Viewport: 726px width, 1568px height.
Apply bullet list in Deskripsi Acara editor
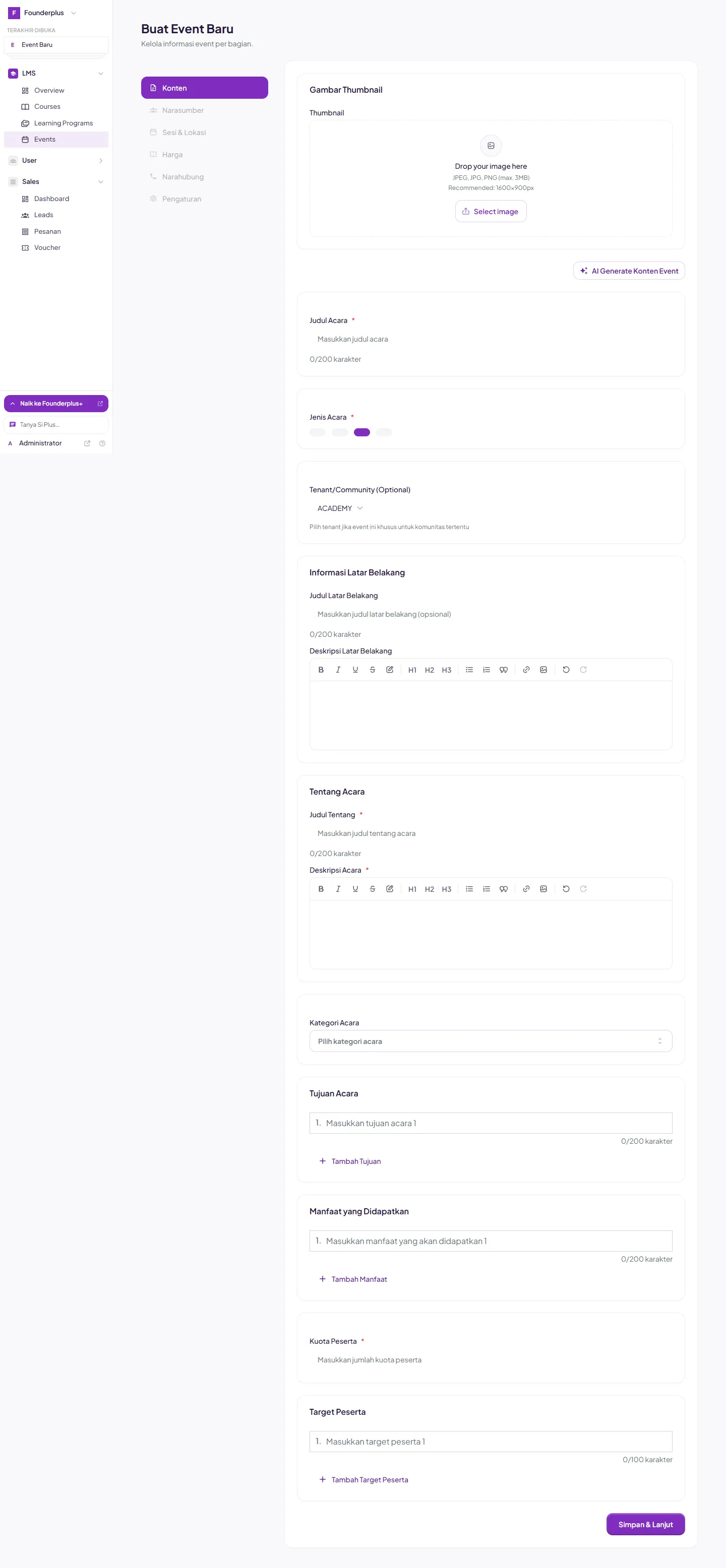[x=469, y=889]
